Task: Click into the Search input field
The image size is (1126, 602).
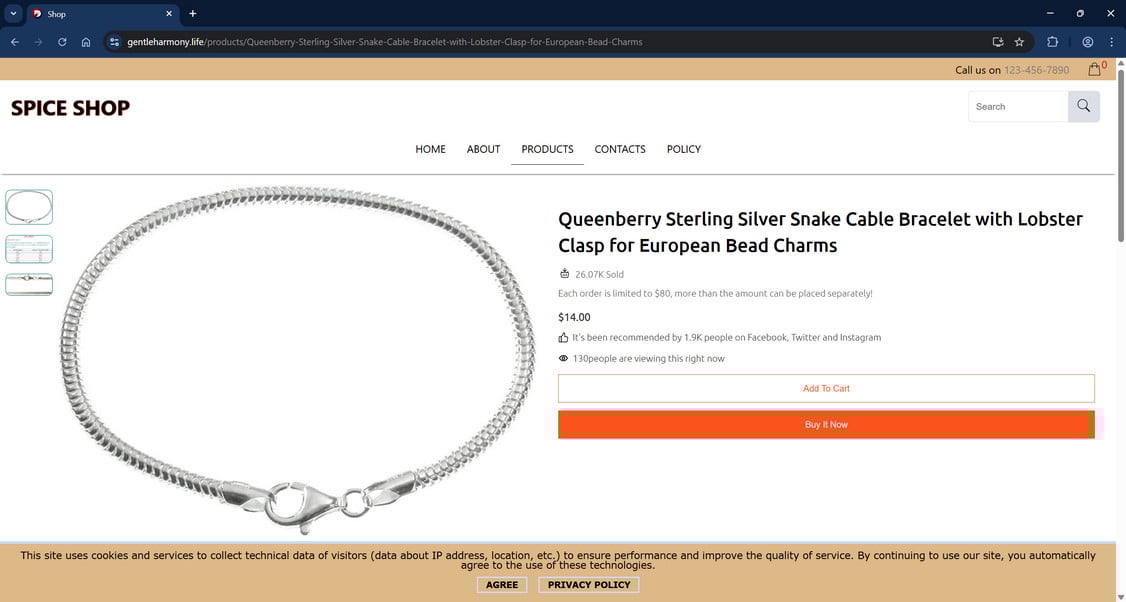Action: tap(1018, 106)
